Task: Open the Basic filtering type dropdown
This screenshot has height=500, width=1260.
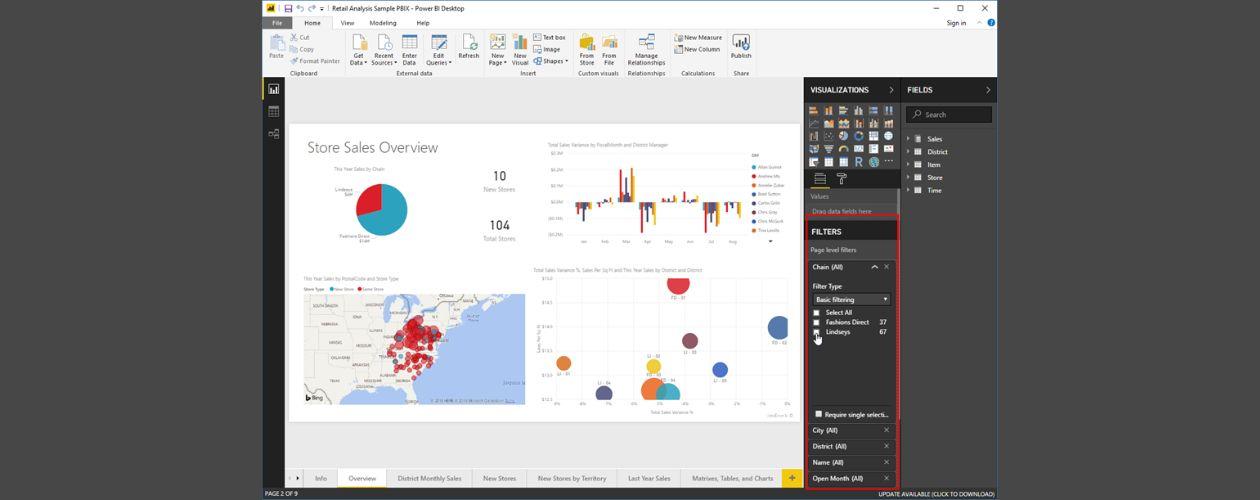Action: click(851, 299)
